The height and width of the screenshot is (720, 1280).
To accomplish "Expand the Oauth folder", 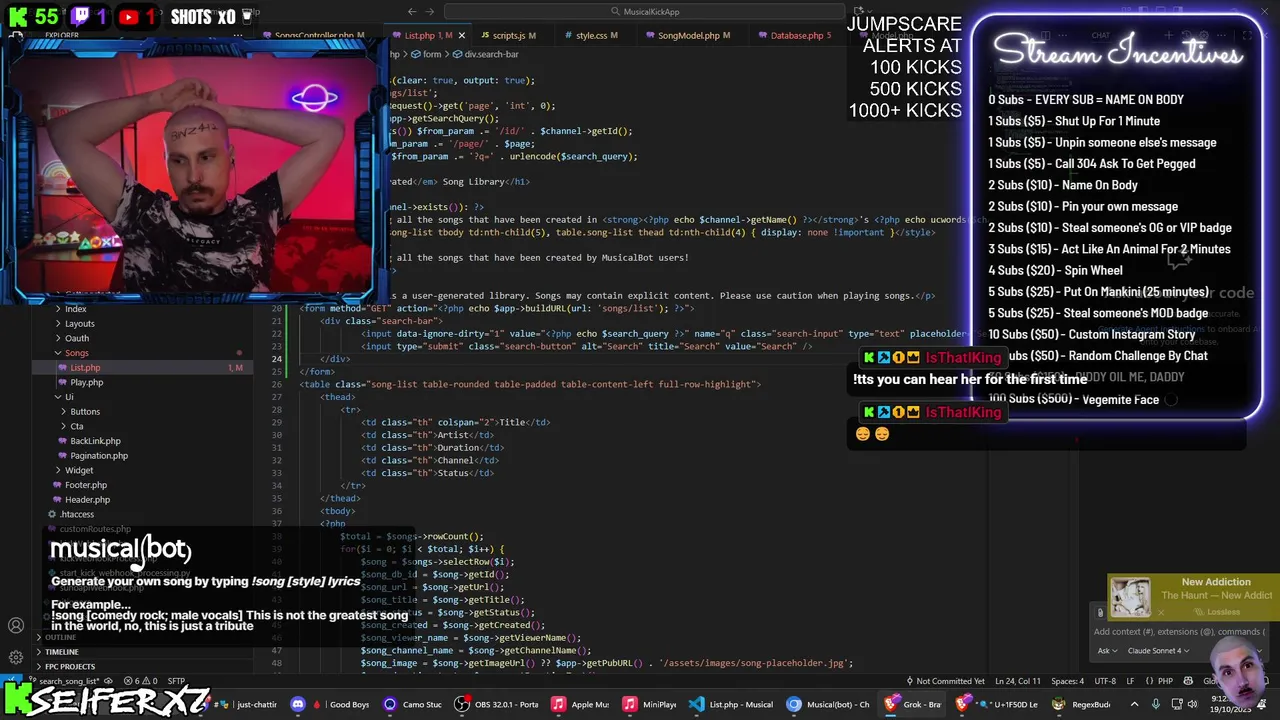I will point(76,338).
